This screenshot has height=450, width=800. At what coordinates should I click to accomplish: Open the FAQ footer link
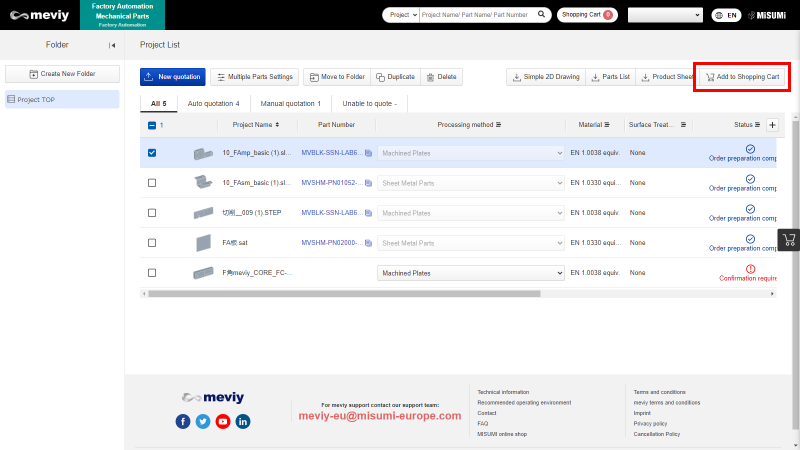483,423
